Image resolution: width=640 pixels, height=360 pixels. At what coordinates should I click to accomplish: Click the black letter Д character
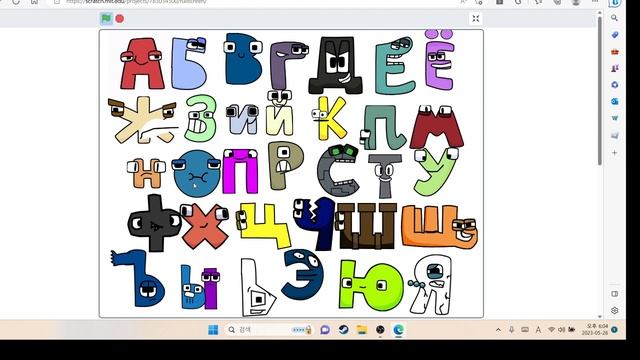[336, 65]
